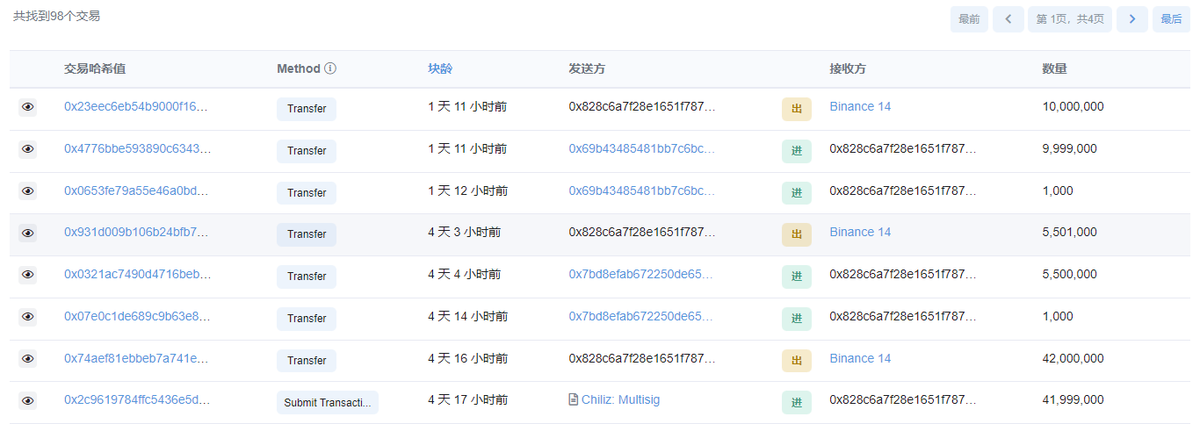The image size is (1200, 424).
Task: Click the 出 badge in 5,501,000 row
Action: point(796,234)
